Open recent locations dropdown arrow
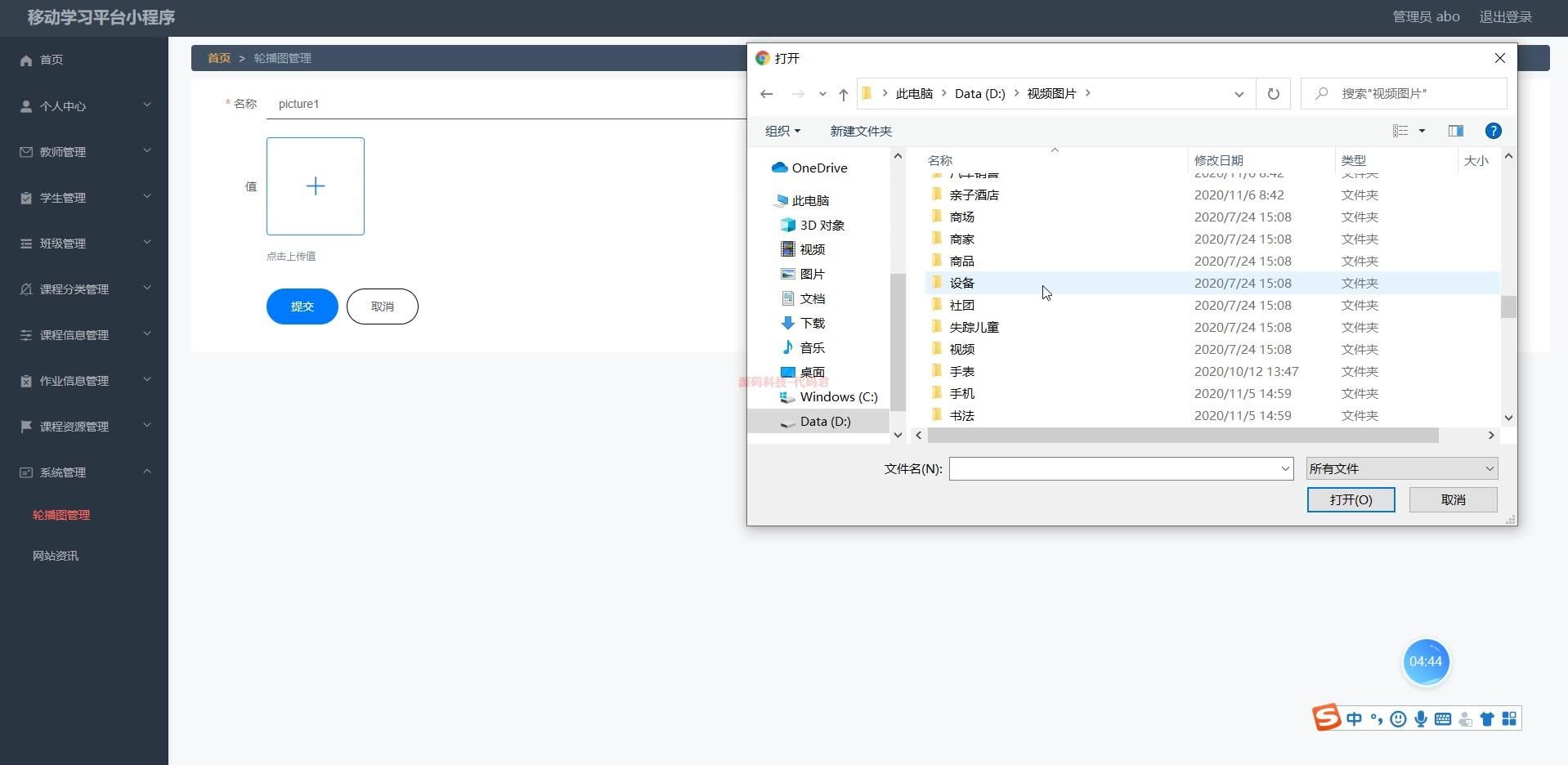This screenshot has height=765, width=1568. [822, 94]
